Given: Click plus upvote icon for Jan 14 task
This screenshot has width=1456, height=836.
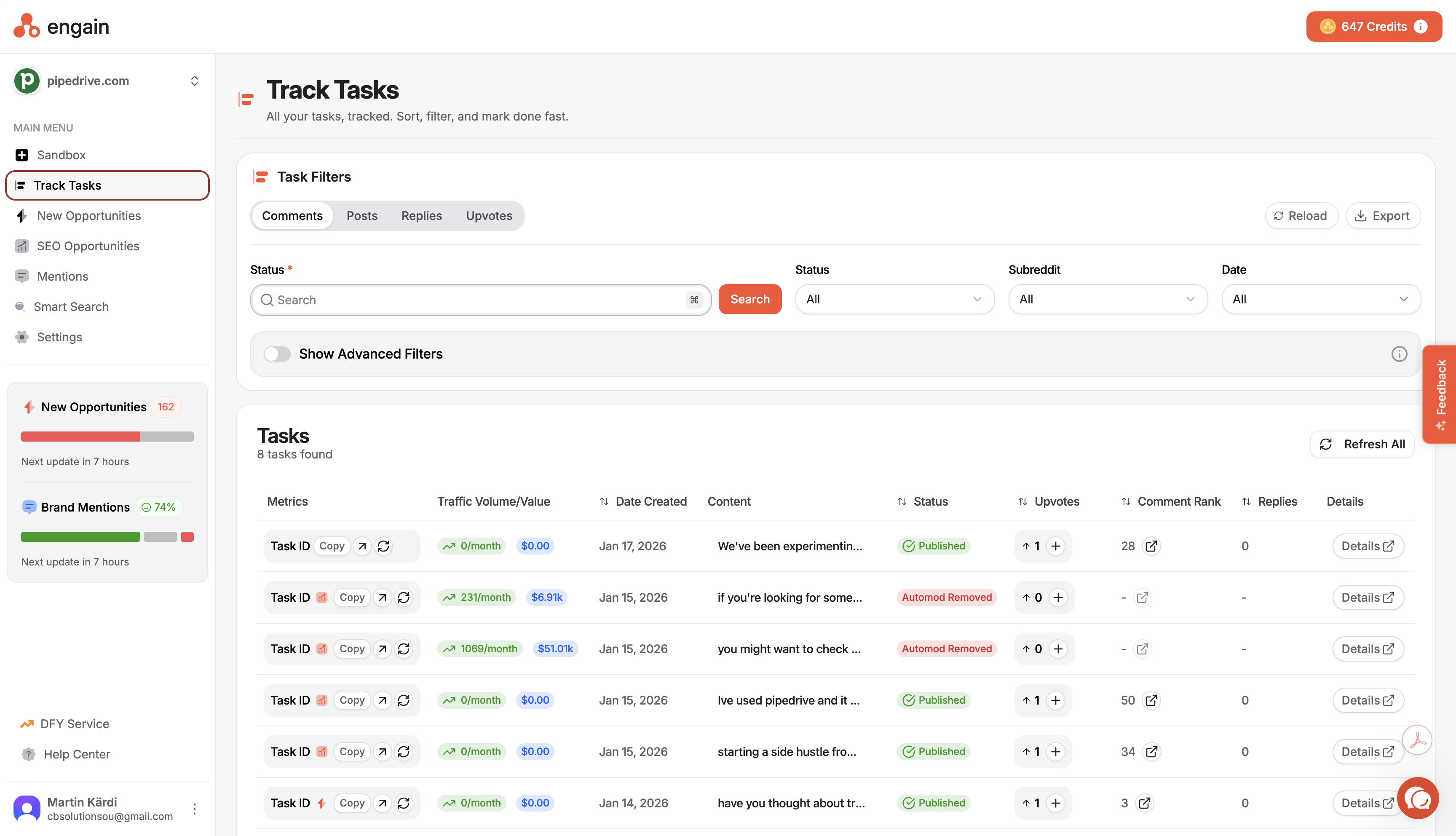Looking at the screenshot, I should (1055, 803).
